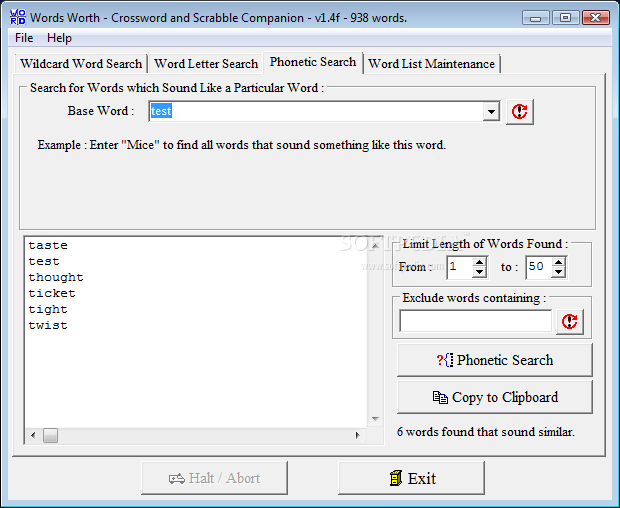
Task: Open the Base Word dropdown arrow
Action: [491, 111]
